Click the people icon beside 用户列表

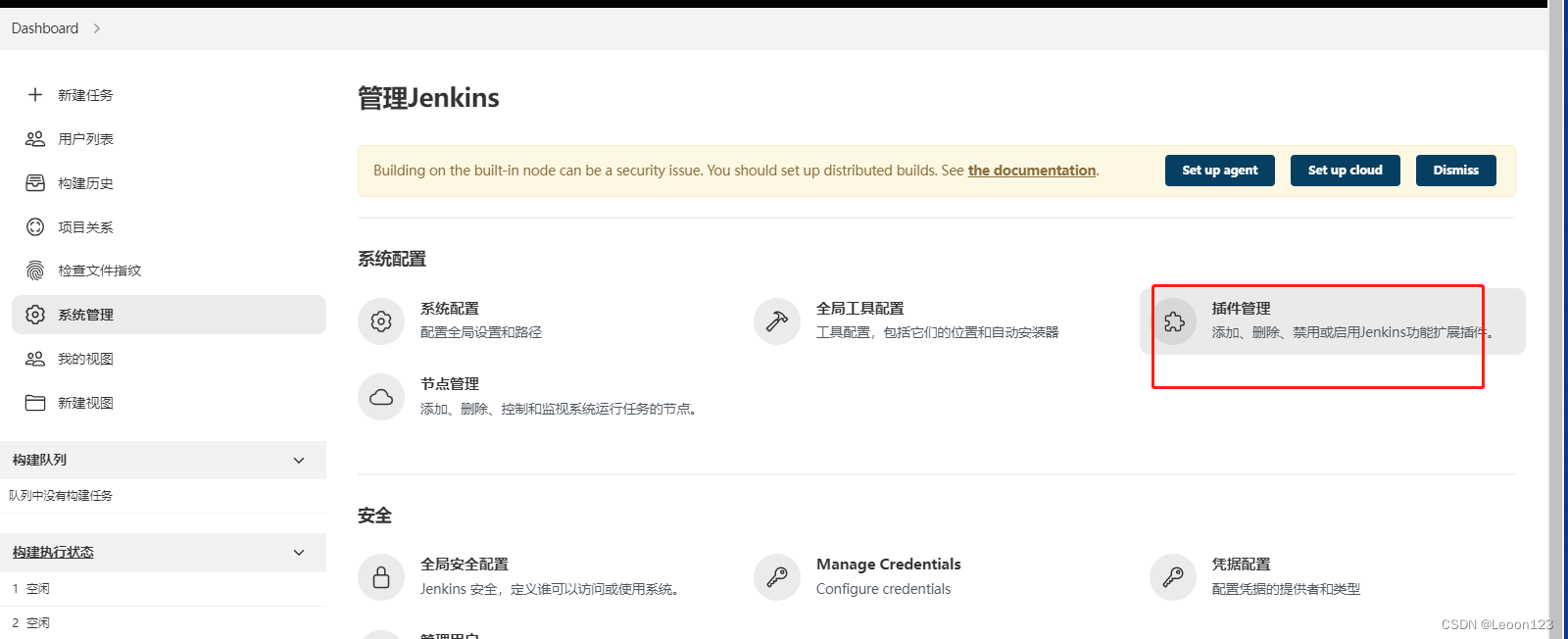(35, 139)
